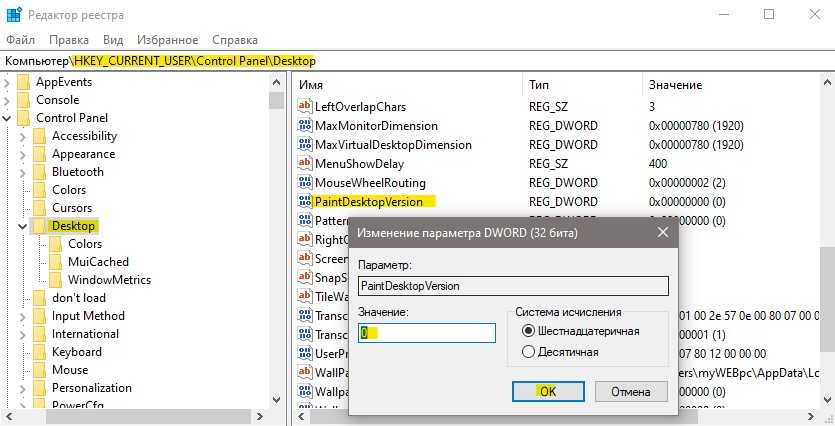Select the LeftOverlapChars string value icon
Screen dimensions: 835x426
(x=305, y=107)
